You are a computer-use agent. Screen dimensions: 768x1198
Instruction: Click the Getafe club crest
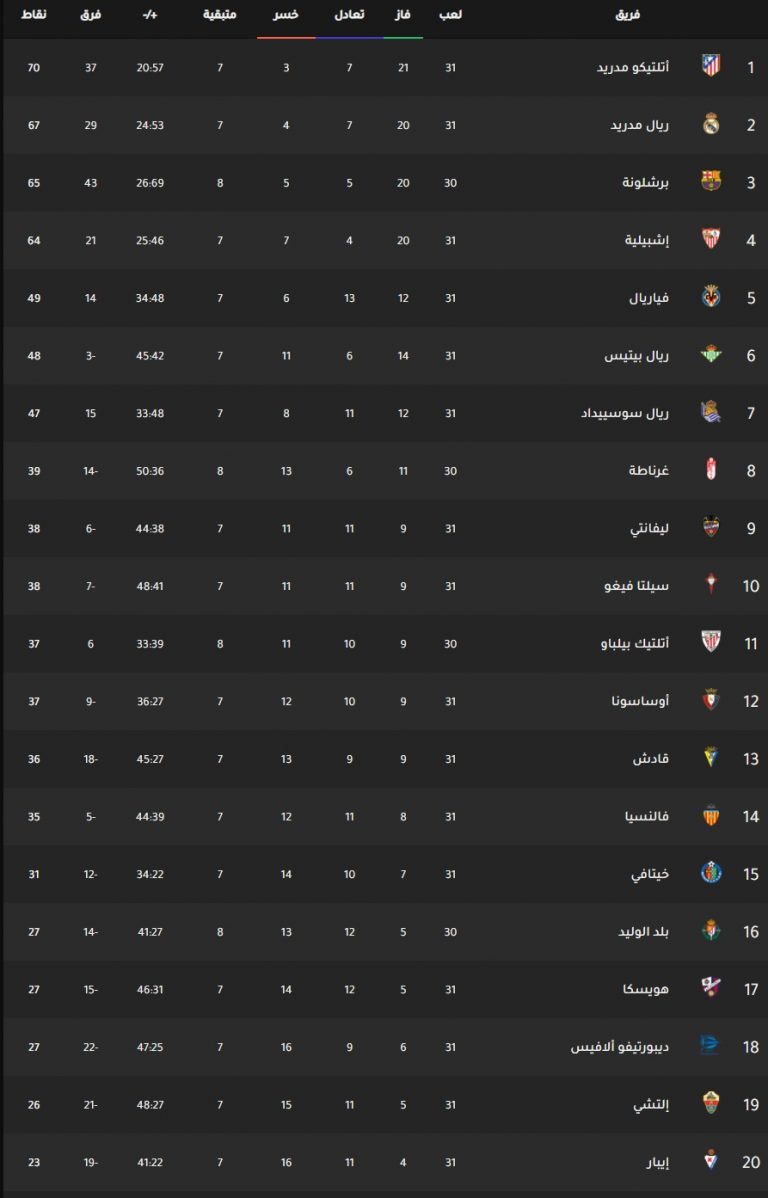[711, 873]
